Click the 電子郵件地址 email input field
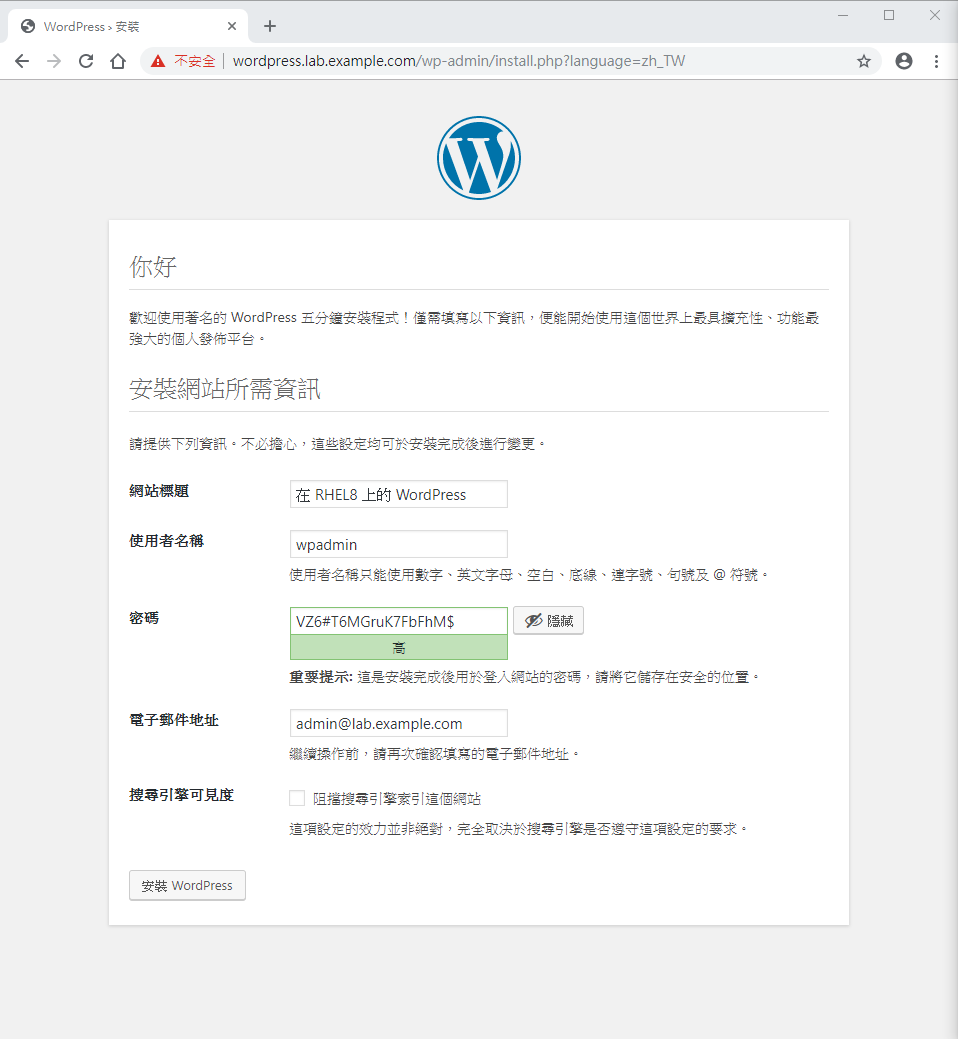This screenshot has height=1039, width=958. coord(399,723)
